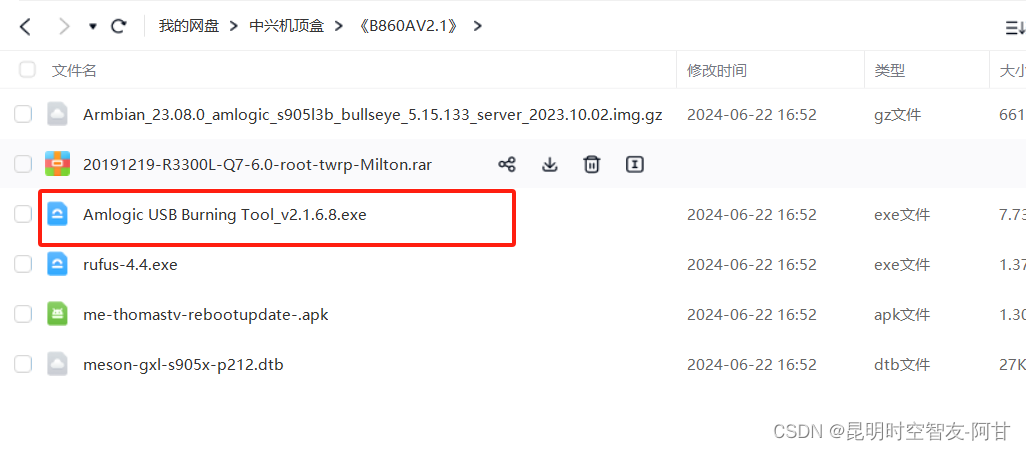
Task: Select checkbox for meson-gxl-s905x-p212.dtb
Action: coord(23,364)
